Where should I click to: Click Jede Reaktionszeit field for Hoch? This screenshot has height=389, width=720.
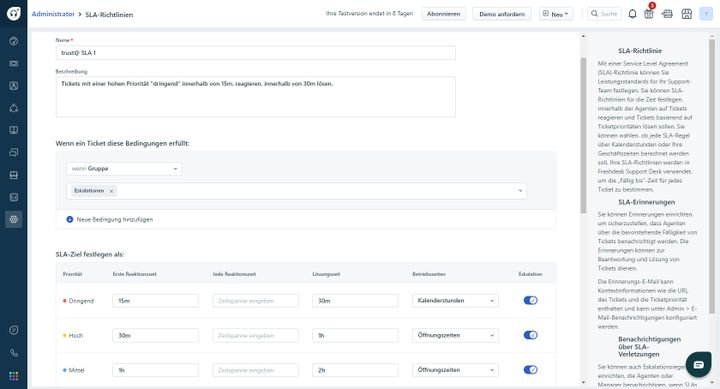tap(255, 335)
